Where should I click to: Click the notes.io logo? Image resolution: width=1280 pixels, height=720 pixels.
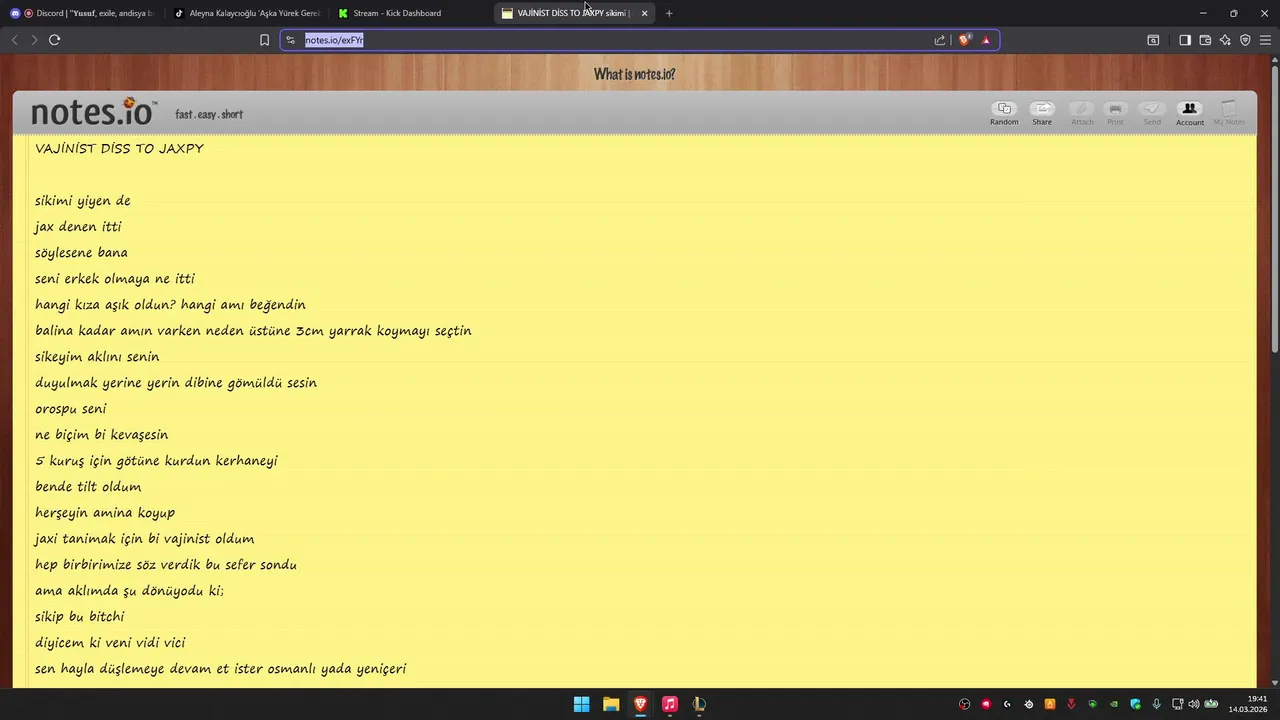click(93, 111)
